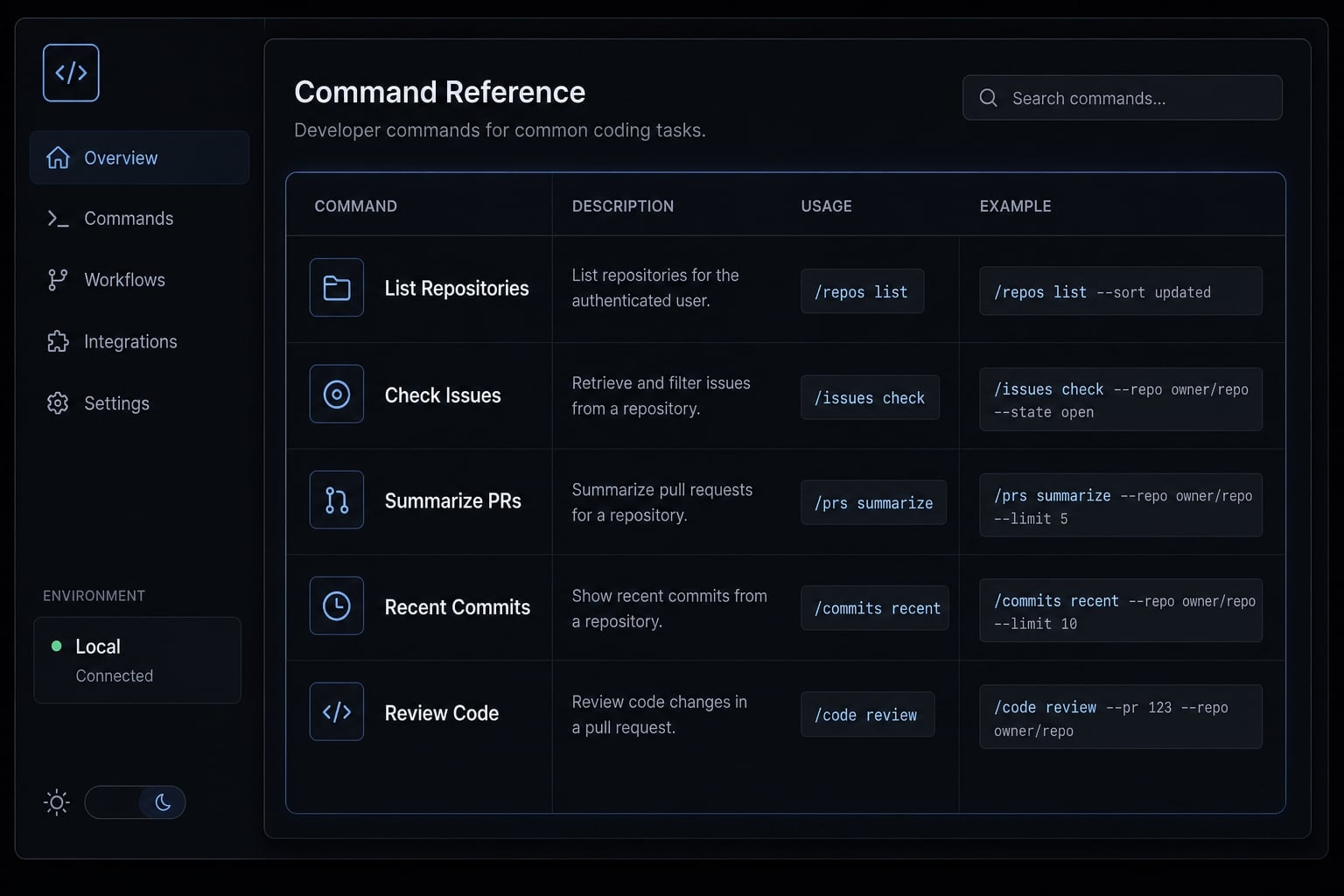Click the Check Issues command name
The width and height of the screenshot is (1344, 896).
pyautogui.click(x=443, y=395)
